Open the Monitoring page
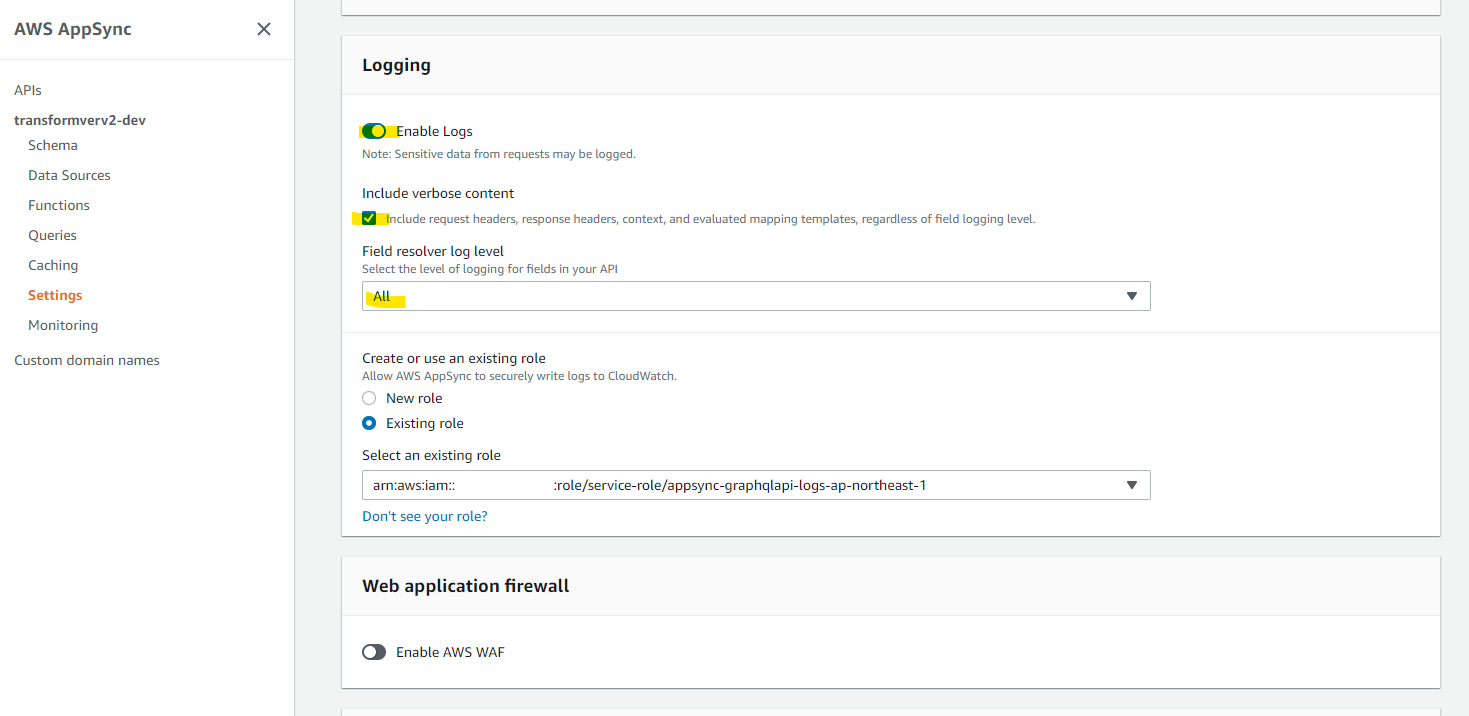Image resolution: width=1469 pixels, height=716 pixels. [63, 325]
